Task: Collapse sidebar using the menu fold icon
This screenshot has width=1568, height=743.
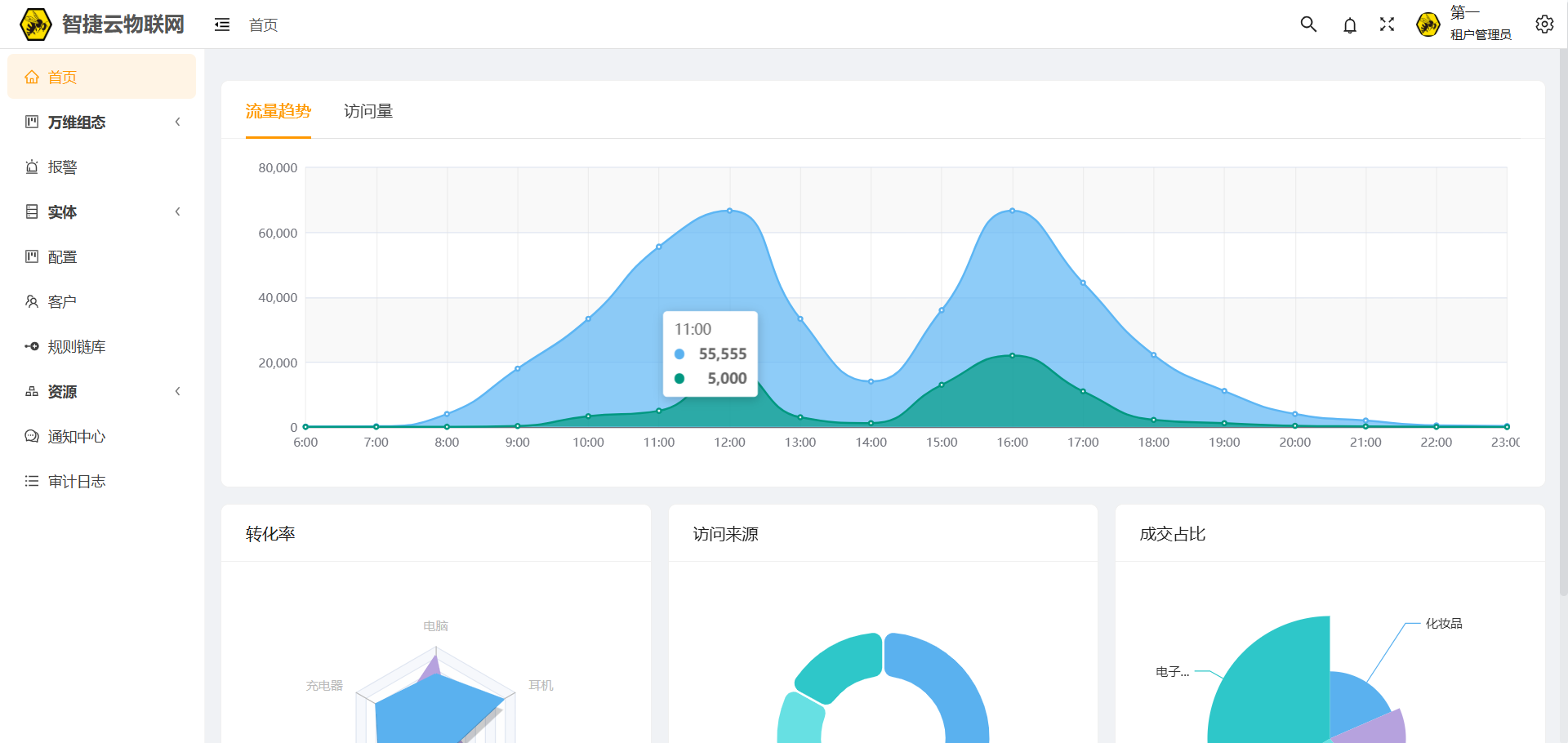Action: tap(222, 25)
